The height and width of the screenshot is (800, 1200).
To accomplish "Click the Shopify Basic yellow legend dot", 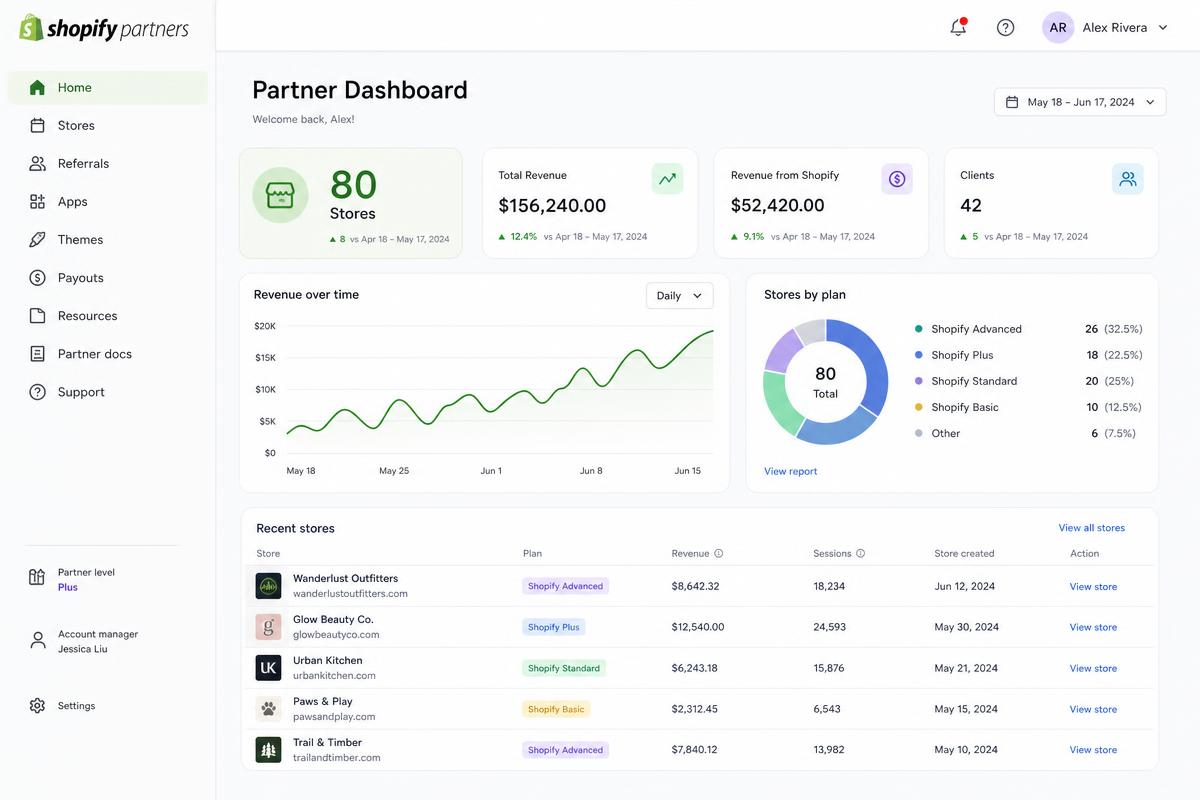I will [918, 407].
